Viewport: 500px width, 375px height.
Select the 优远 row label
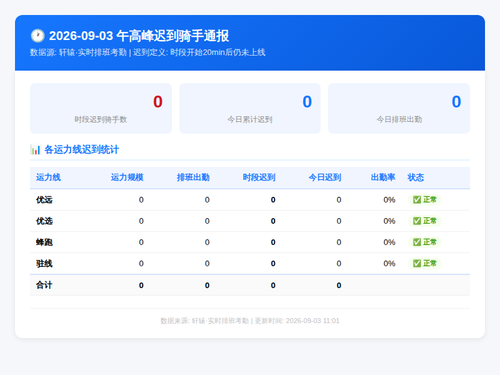[x=44, y=200]
